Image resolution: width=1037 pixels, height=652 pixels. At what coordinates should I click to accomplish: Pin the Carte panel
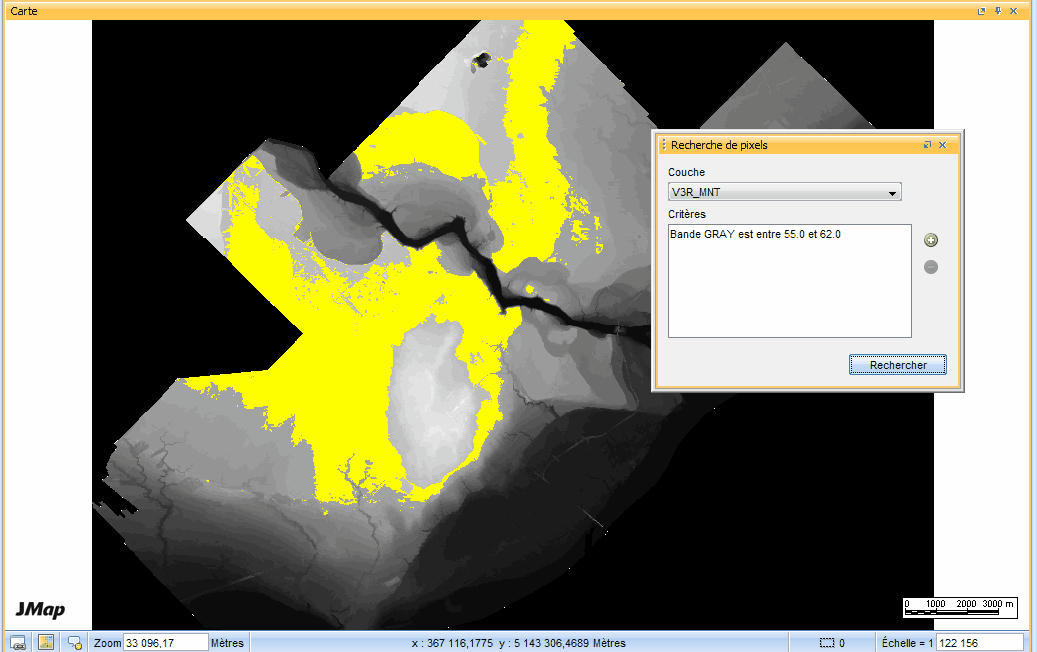997,10
